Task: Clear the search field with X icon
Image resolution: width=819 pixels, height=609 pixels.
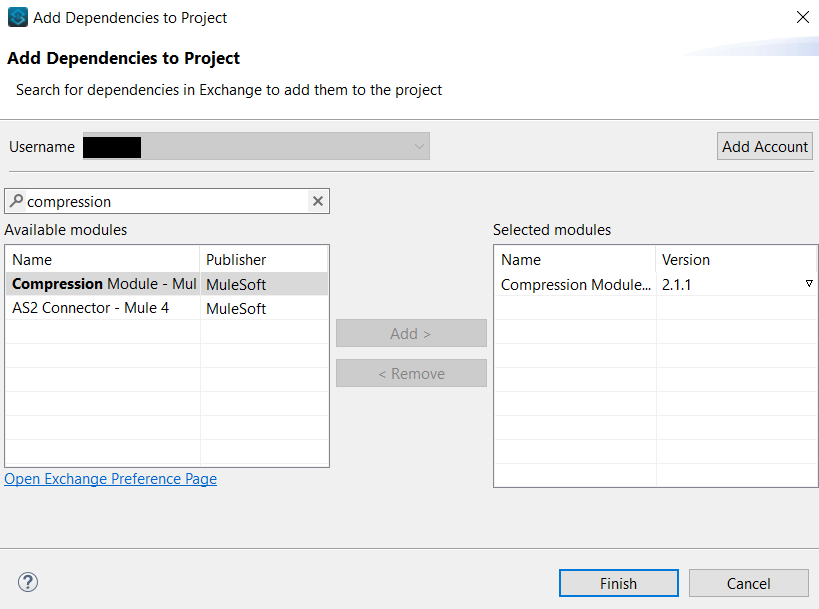Action: point(318,201)
